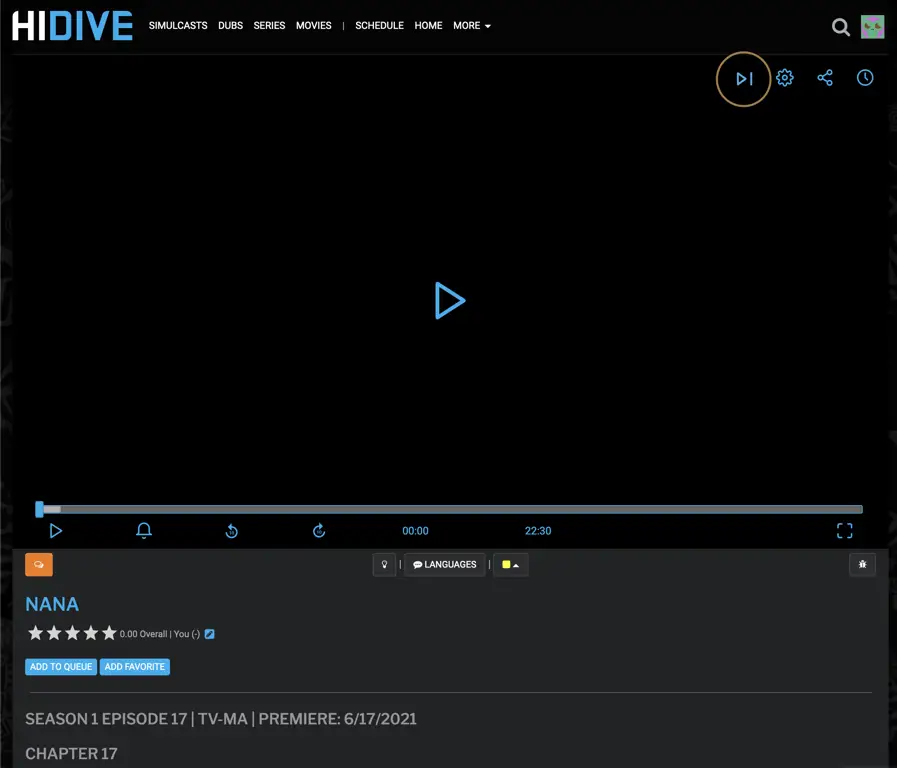
Task: Open SCHEDULE in navigation
Action: point(379,26)
